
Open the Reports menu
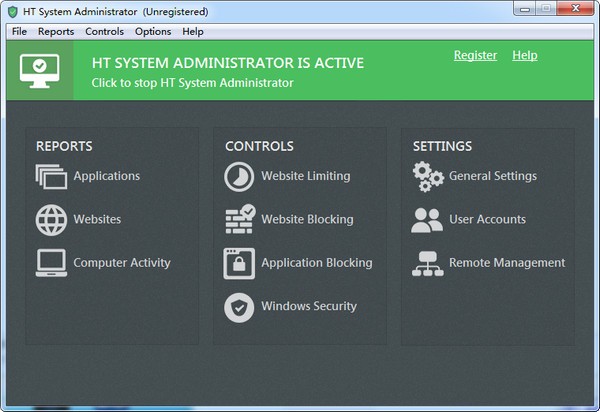56,32
